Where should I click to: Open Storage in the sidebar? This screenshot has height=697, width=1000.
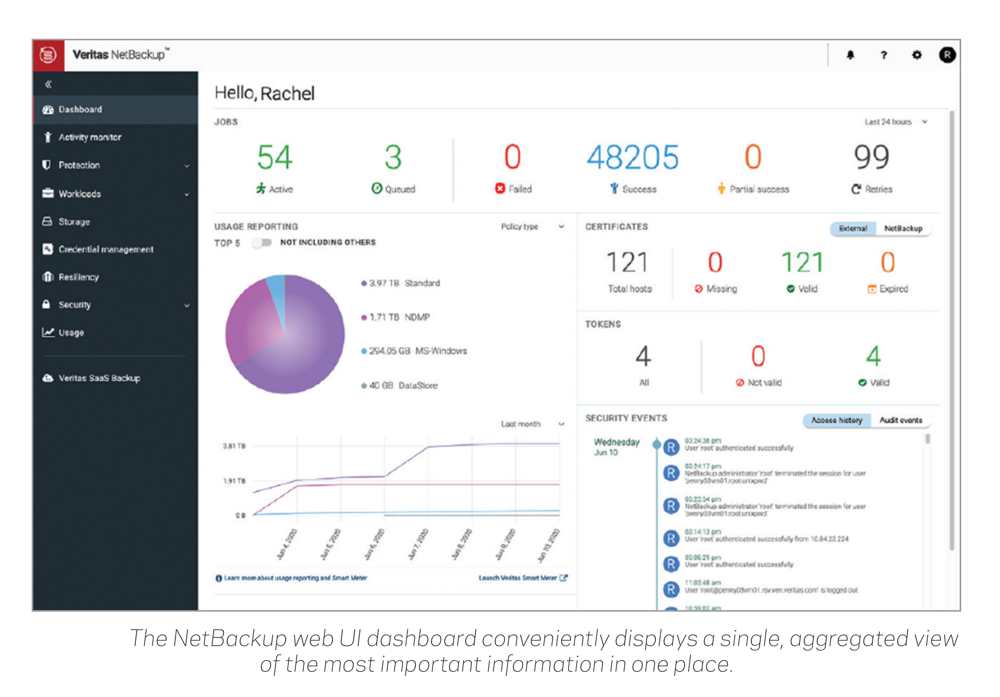pyautogui.click(x=115, y=221)
